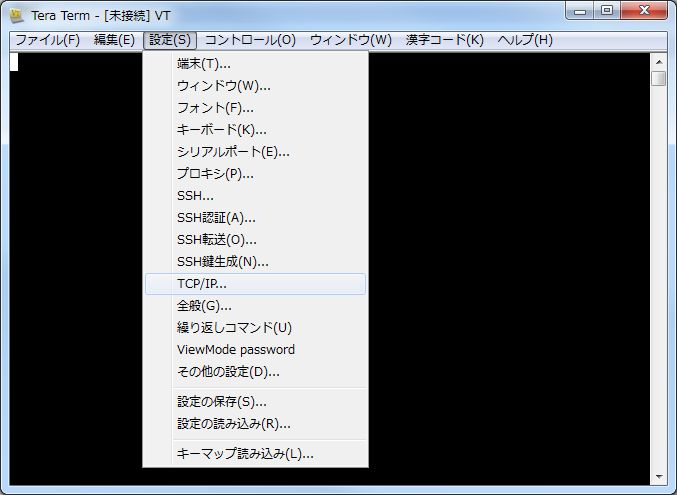Choose プロキシ(P)... menu entry
The width and height of the screenshot is (677, 495).
215,174
